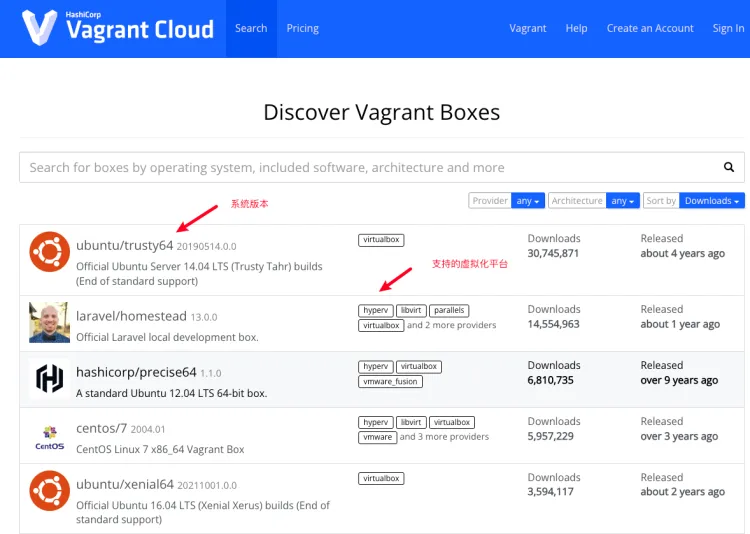750x534 pixels.
Task: Click Create an Account
Action: coord(650,28)
